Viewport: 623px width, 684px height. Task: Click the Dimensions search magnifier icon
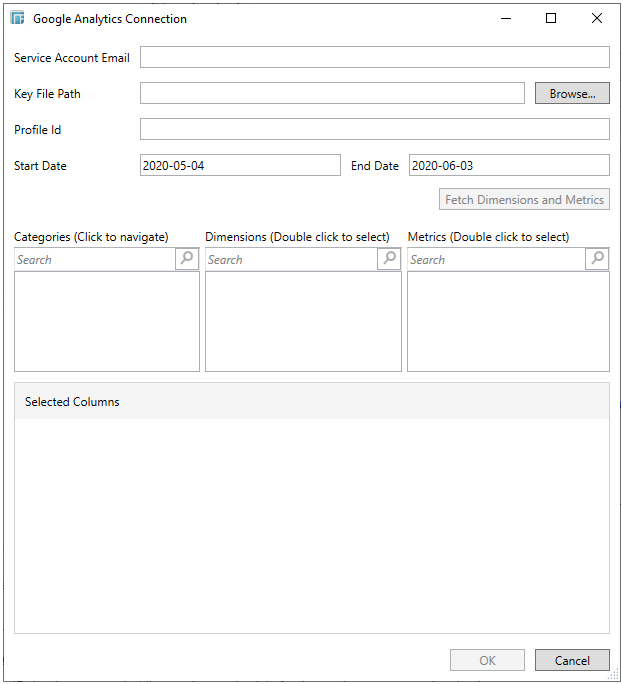[x=389, y=259]
